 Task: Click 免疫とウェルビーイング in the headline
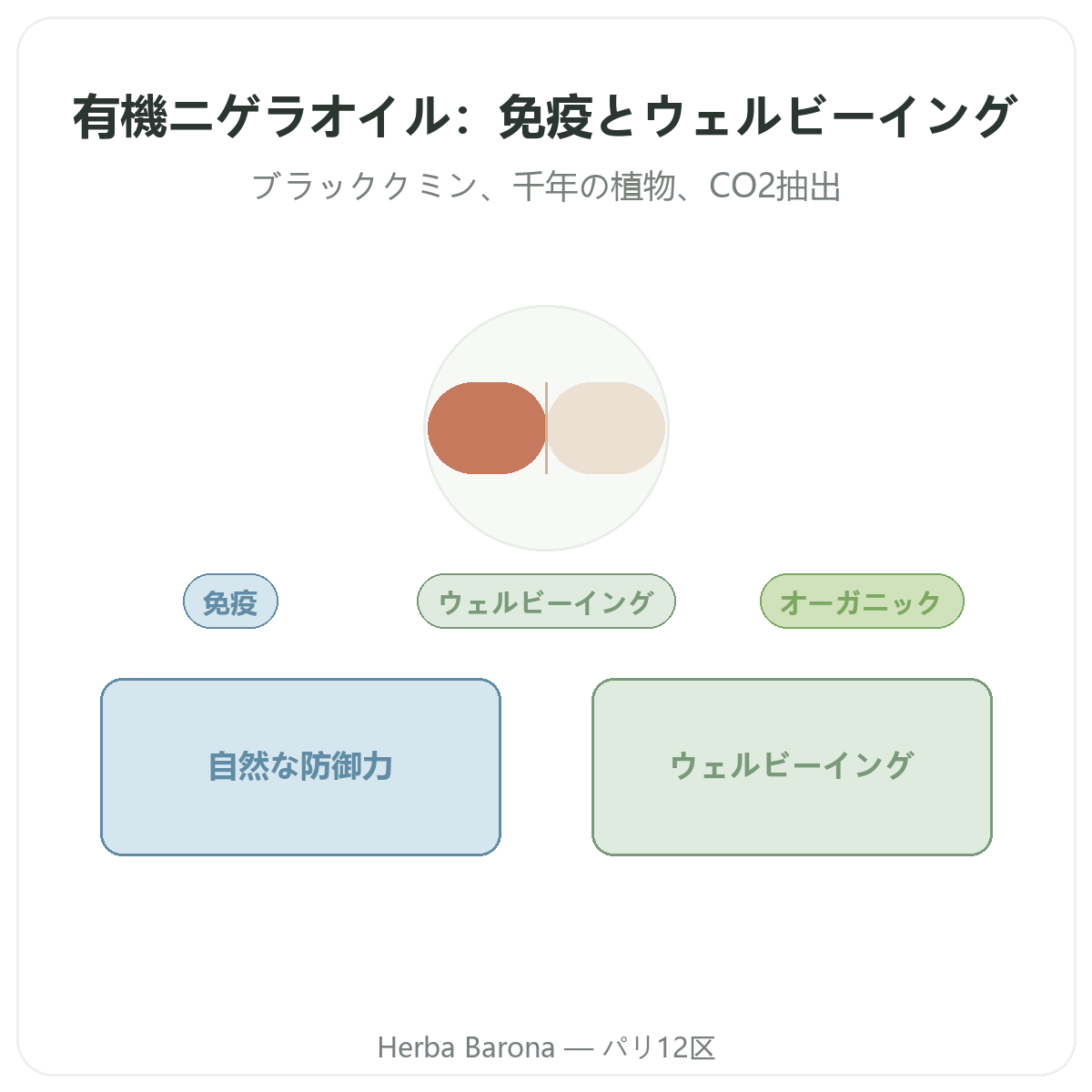coord(757,117)
